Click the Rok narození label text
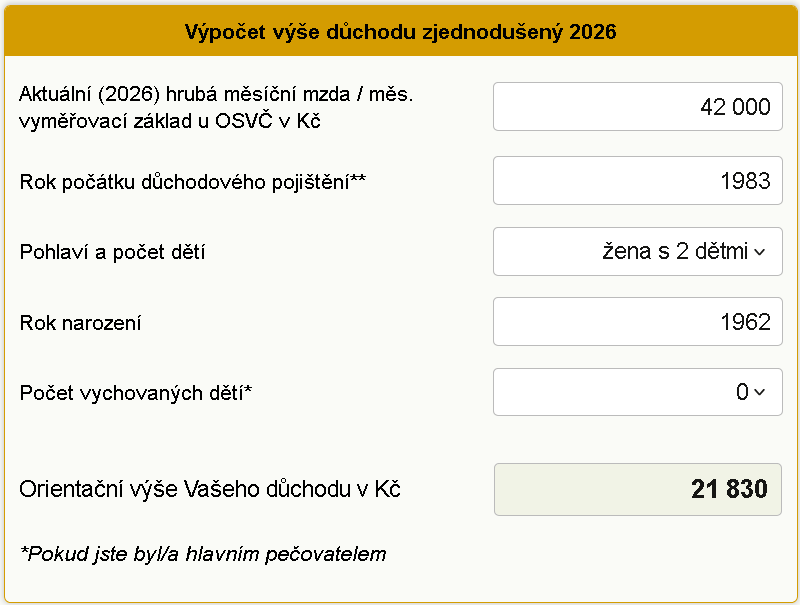The width and height of the screenshot is (800, 605). [72, 321]
